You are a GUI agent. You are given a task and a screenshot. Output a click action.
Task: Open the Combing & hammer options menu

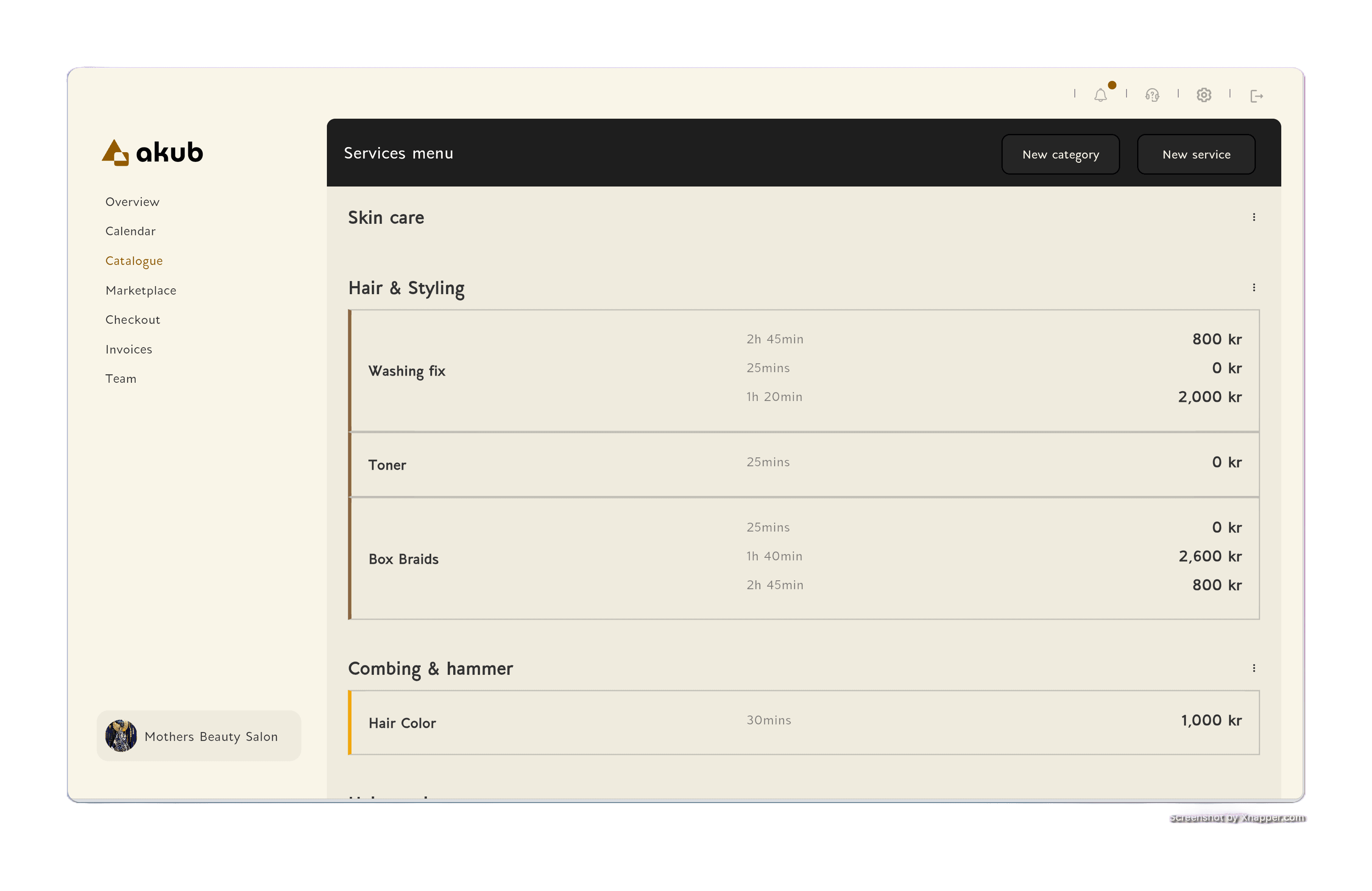(1254, 668)
